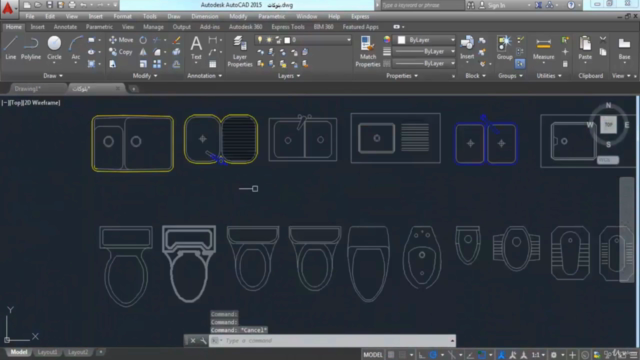640x360 pixels.
Task: Open the File menu
Action: click(x=30, y=16)
